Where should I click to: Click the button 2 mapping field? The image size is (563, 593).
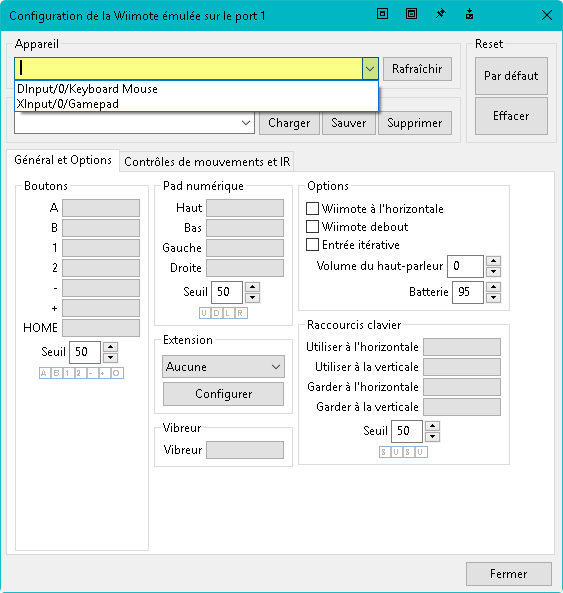point(101,268)
